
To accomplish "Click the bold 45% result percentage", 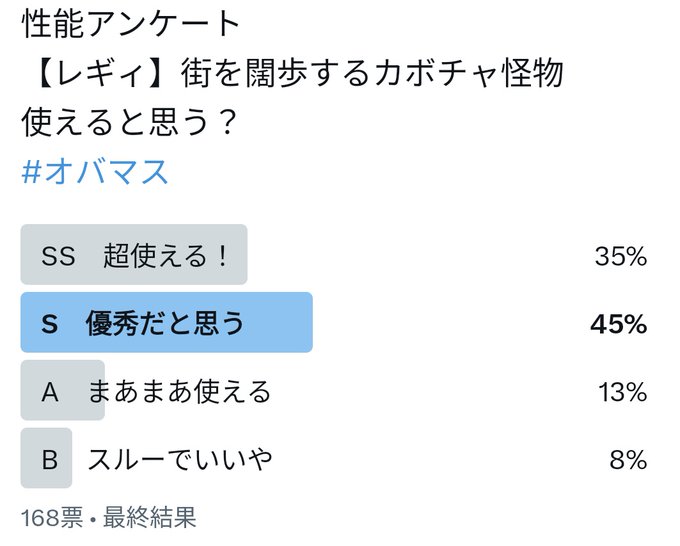I will [619, 324].
